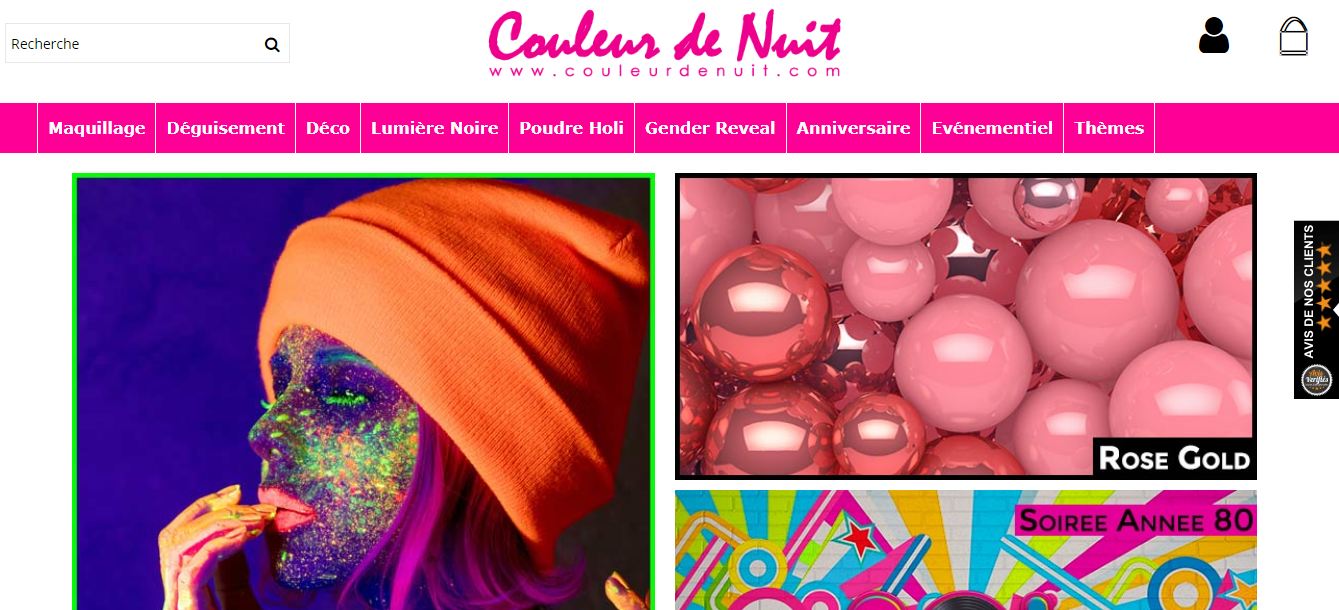Open the shopping bag cart icon

tap(1294, 36)
